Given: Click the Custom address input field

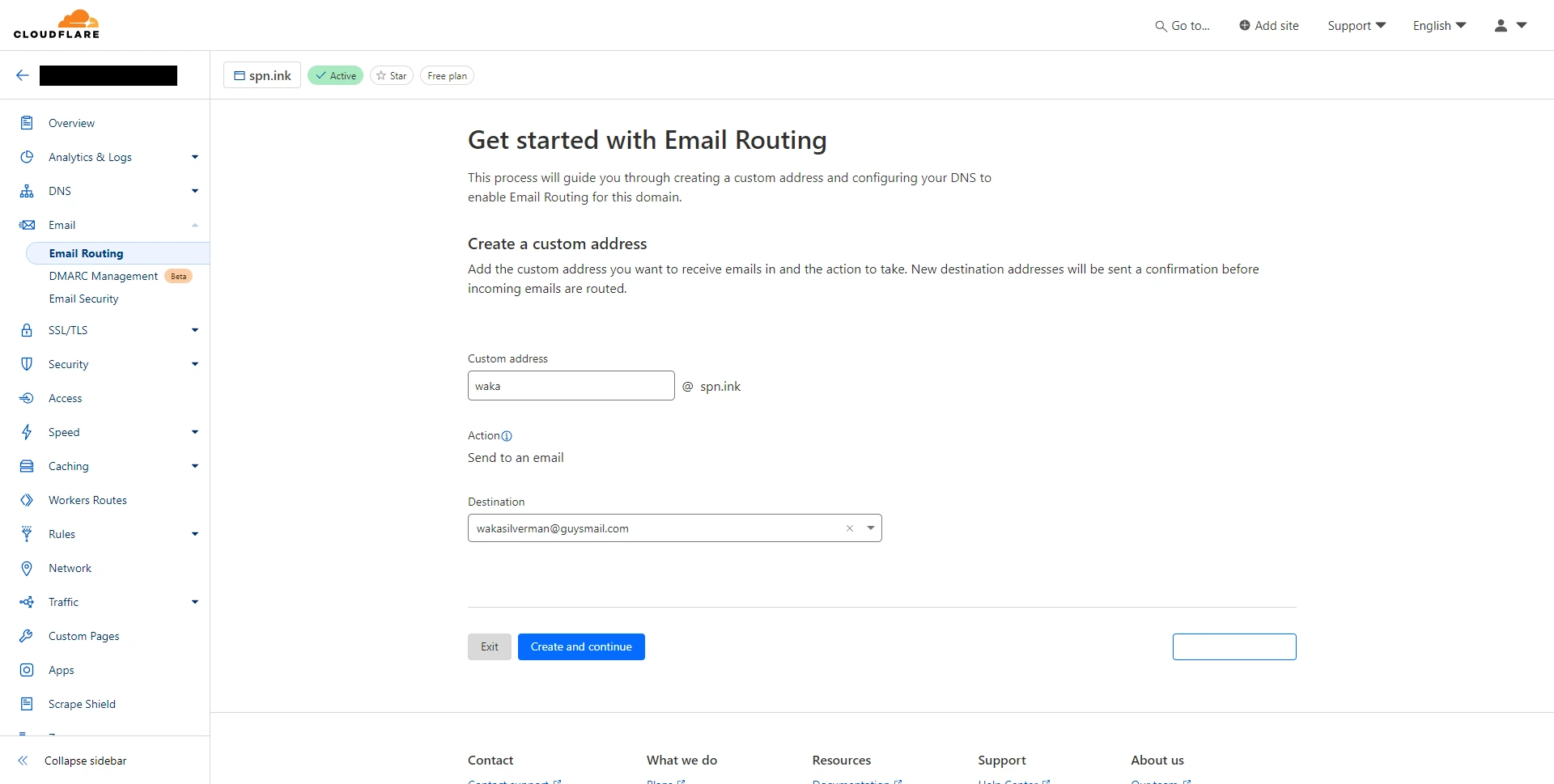Looking at the screenshot, I should [571, 386].
